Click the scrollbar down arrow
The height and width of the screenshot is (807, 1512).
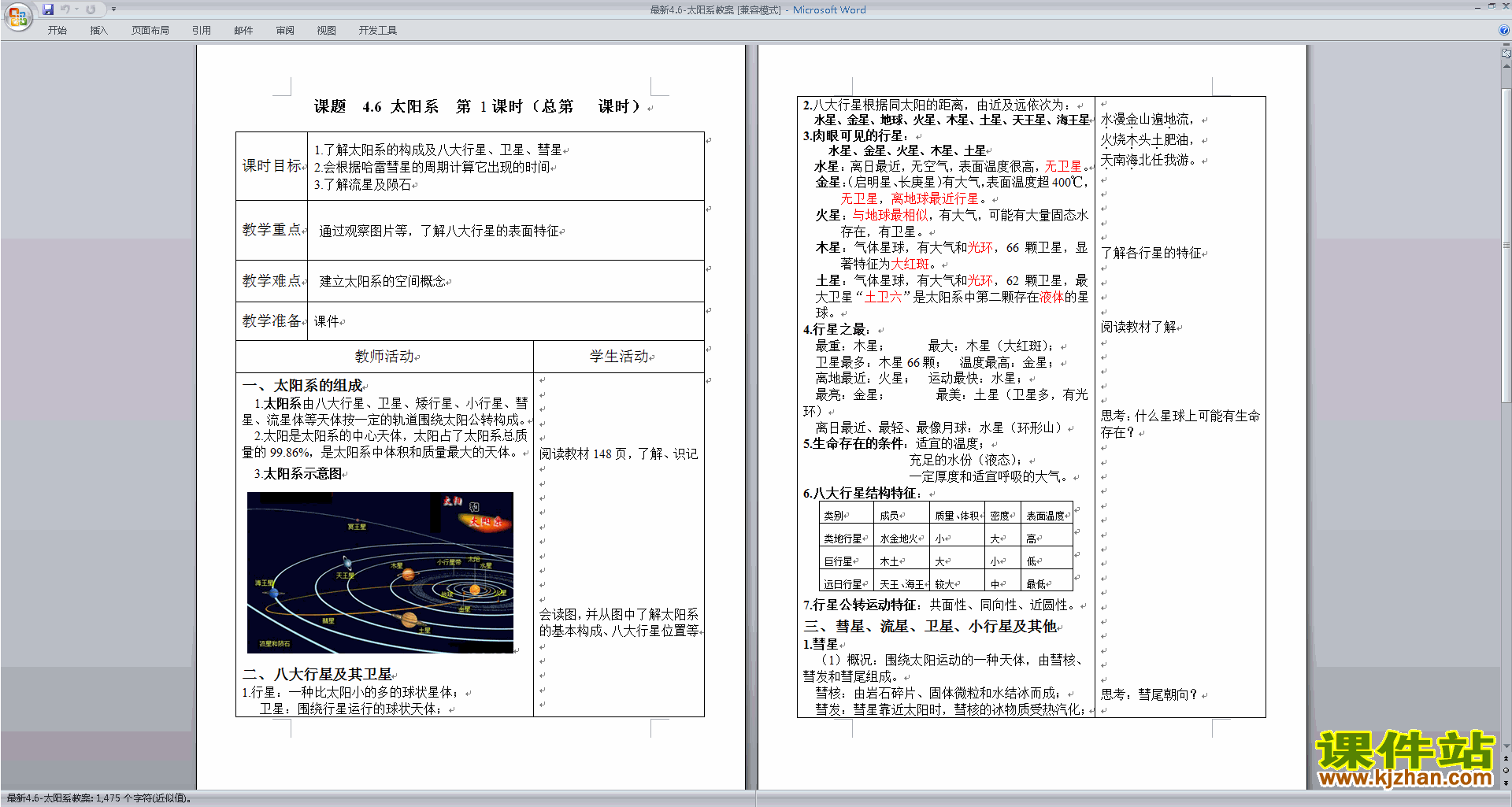(1506, 746)
